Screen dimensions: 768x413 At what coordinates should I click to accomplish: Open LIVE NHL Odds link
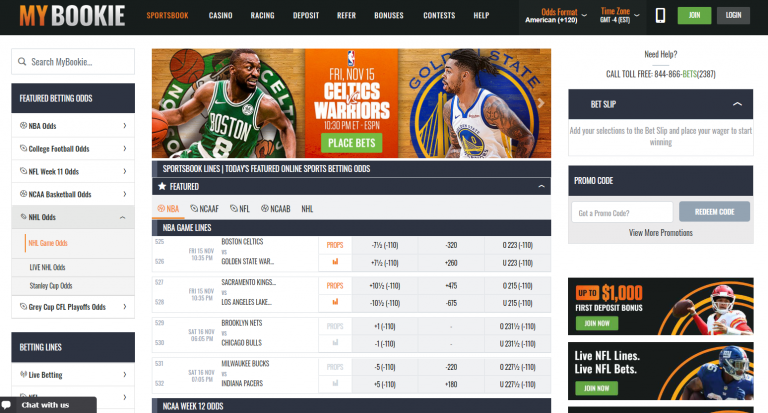tap(47, 267)
